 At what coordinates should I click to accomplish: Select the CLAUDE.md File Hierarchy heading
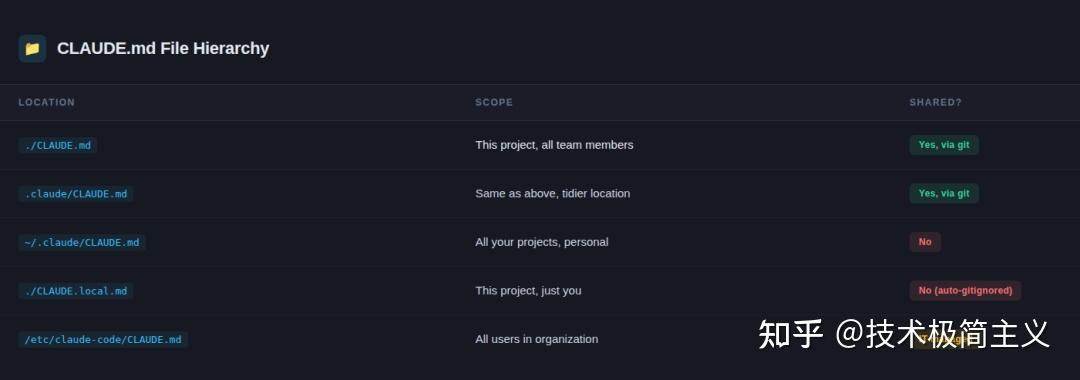tap(163, 48)
